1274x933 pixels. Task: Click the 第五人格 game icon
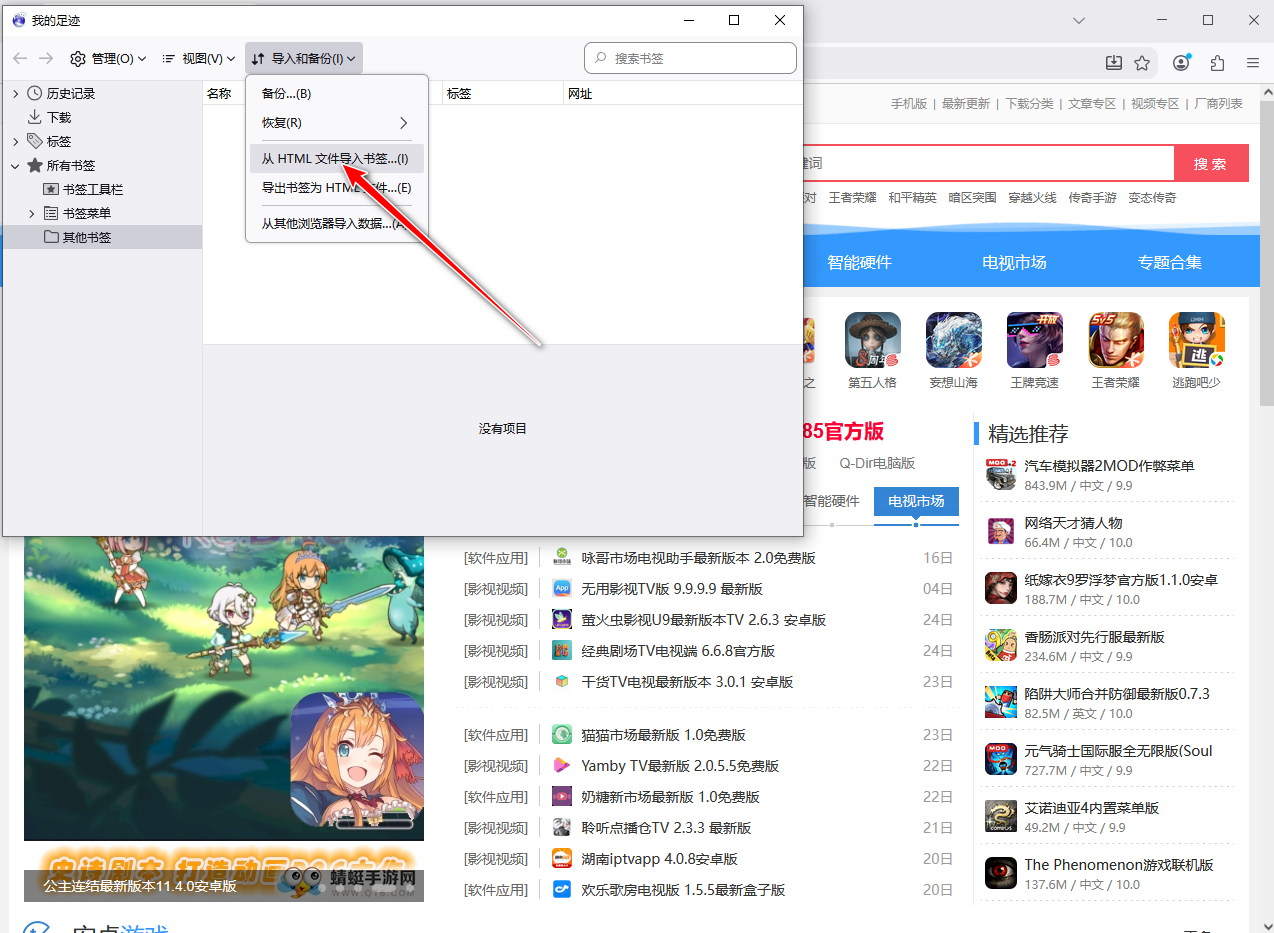coord(873,340)
